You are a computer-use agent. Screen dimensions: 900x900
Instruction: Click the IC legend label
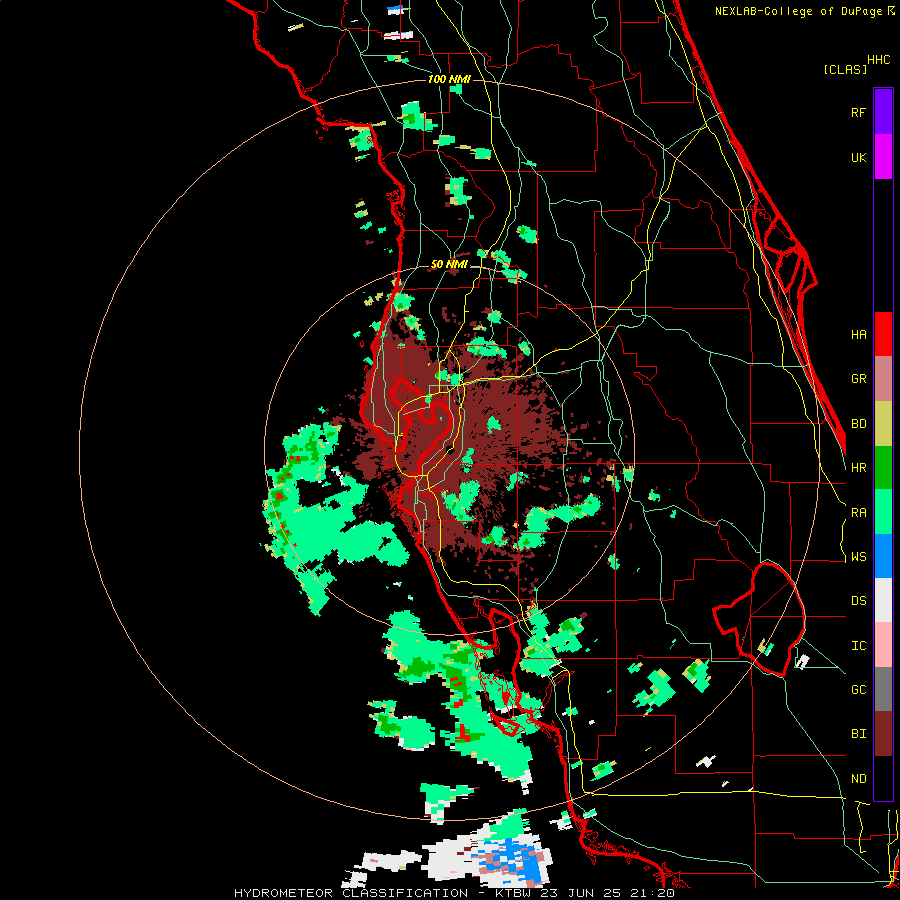click(x=858, y=646)
